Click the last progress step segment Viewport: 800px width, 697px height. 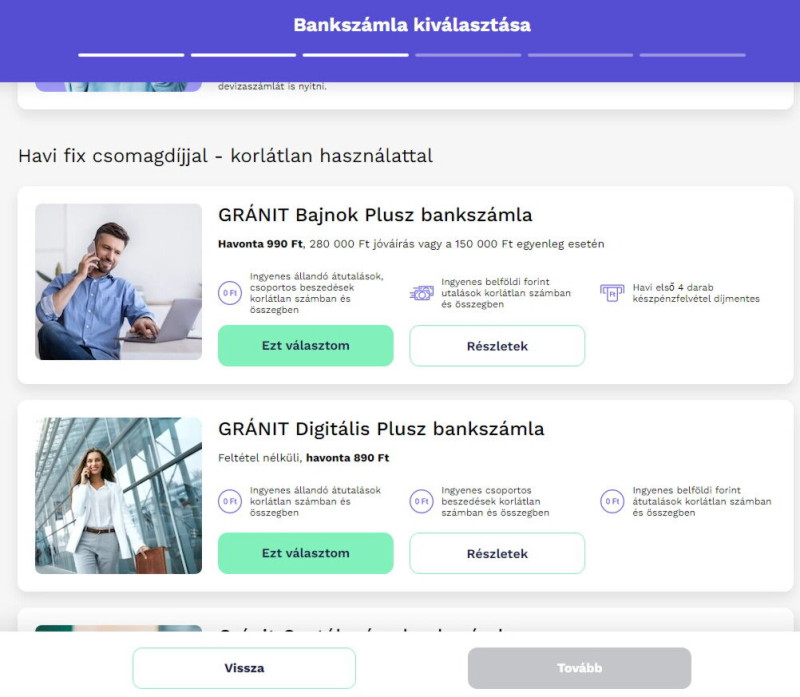[692, 55]
